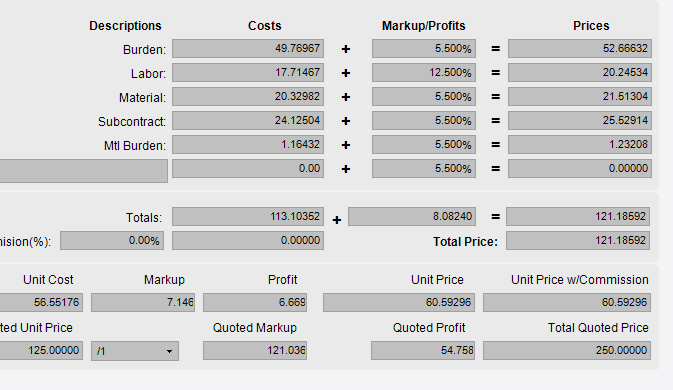
Task: Click the Unit Price w/Commission label
Action: 579,280
